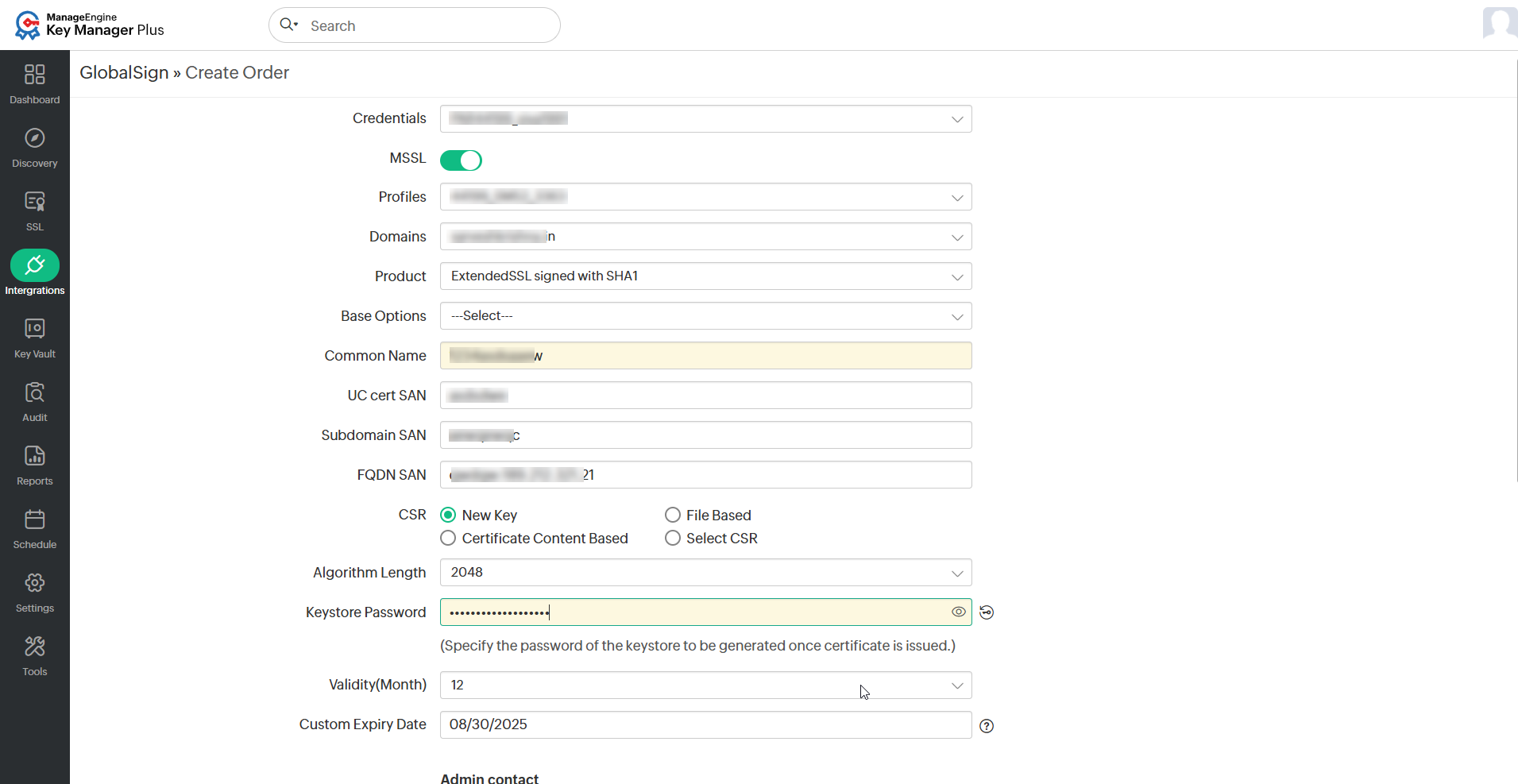This screenshot has height=784, width=1518.
Task: Open the Tools section icon
Action: [35, 647]
